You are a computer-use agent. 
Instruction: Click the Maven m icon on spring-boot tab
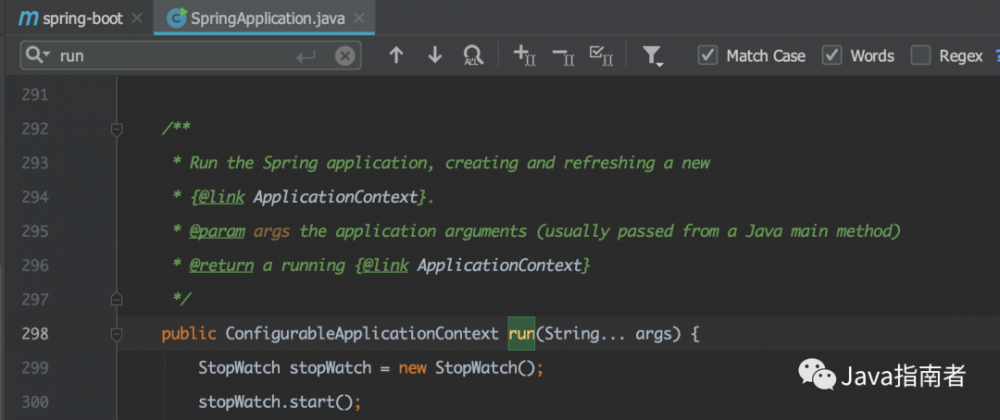28,18
